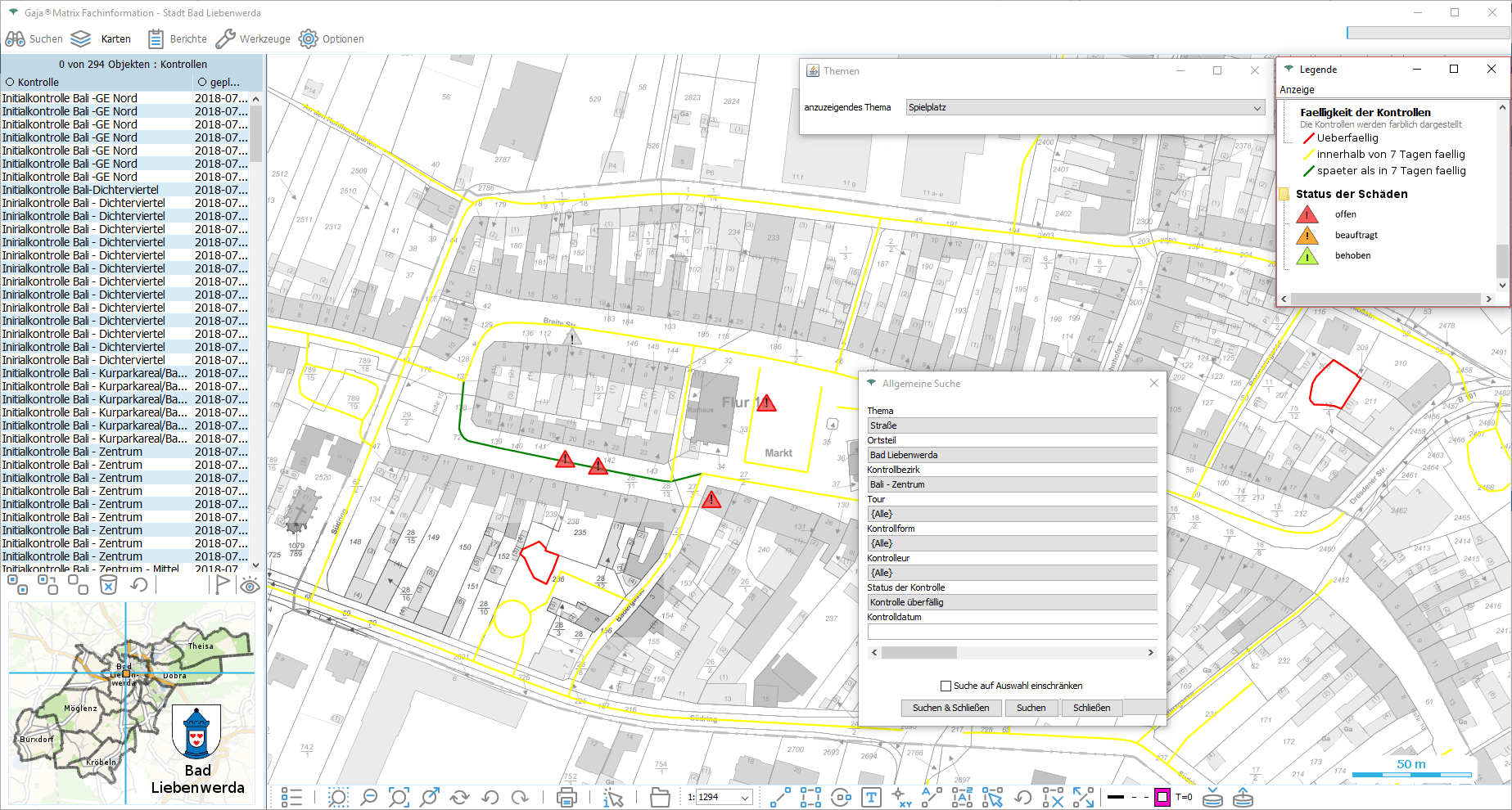This screenshot has width=1512, height=810.
Task: Click the magenta fill color swatch
Action: (1162, 797)
